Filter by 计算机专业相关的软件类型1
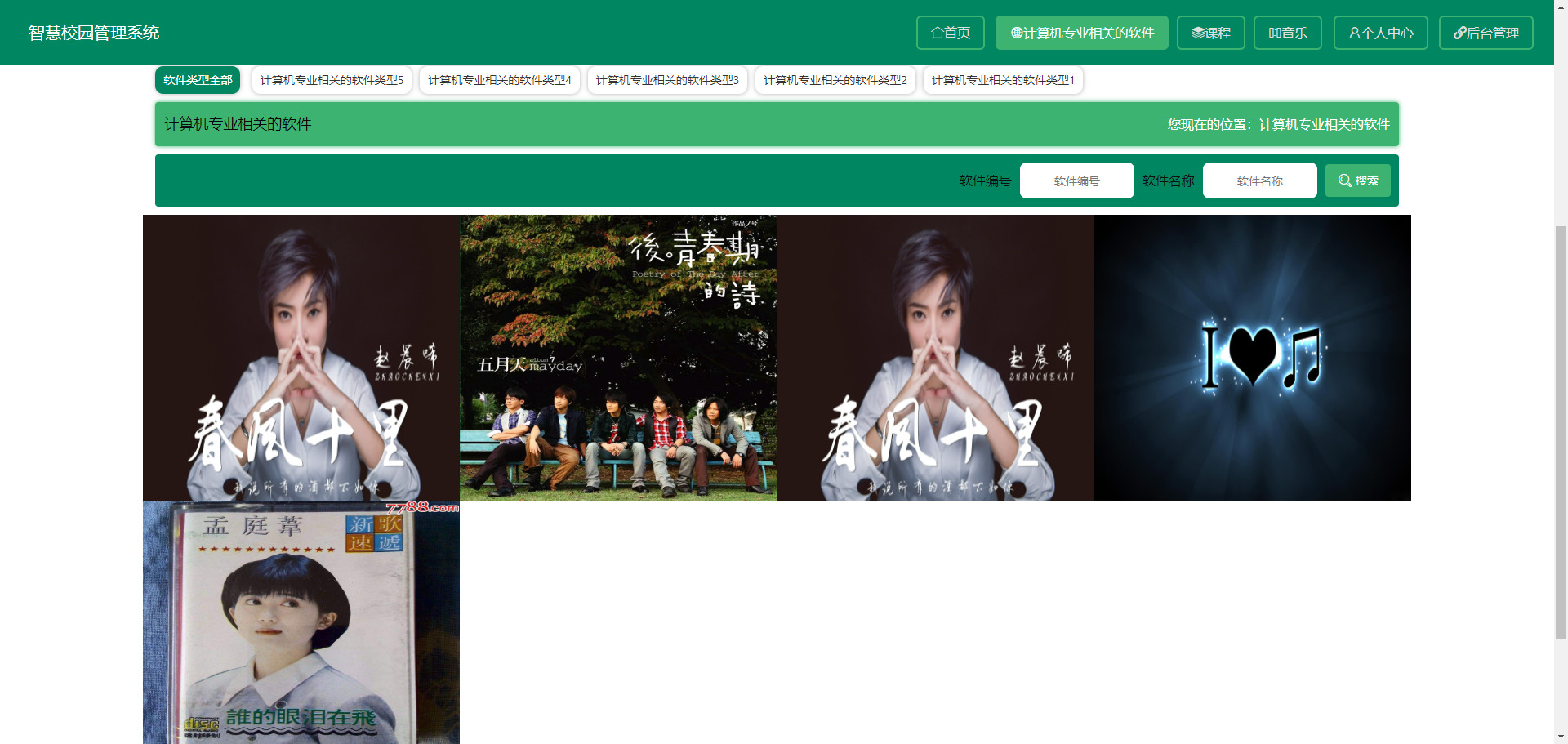The width and height of the screenshot is (1568, 744). [1003, 80]
